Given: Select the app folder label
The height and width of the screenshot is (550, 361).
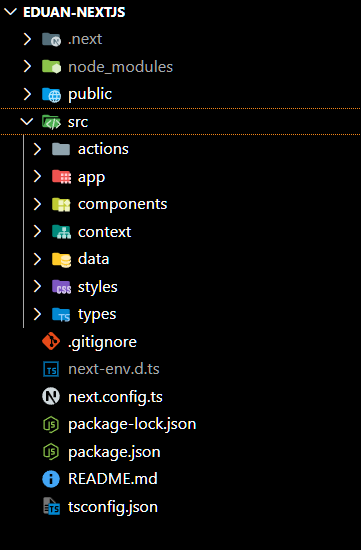Looking at the screenshot, I should 91,178.
